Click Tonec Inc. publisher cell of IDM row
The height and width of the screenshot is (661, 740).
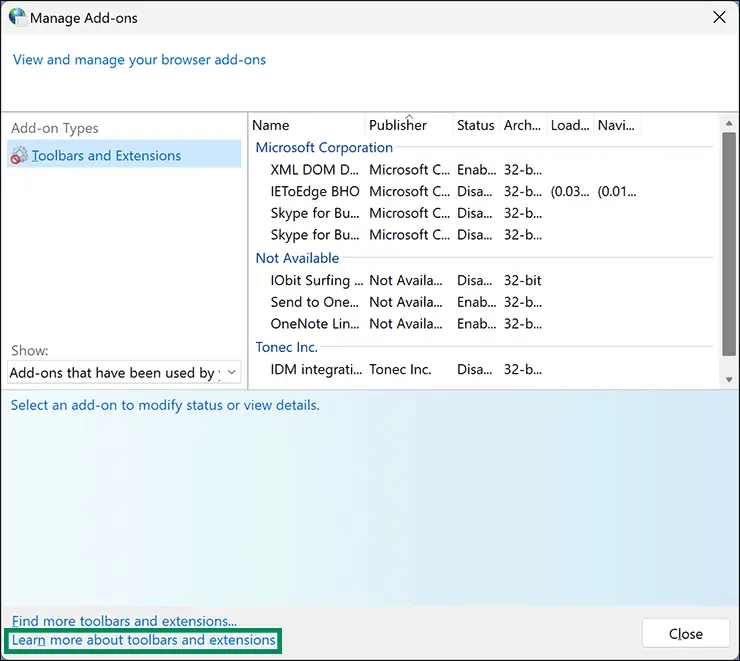(x=400, y=369)
